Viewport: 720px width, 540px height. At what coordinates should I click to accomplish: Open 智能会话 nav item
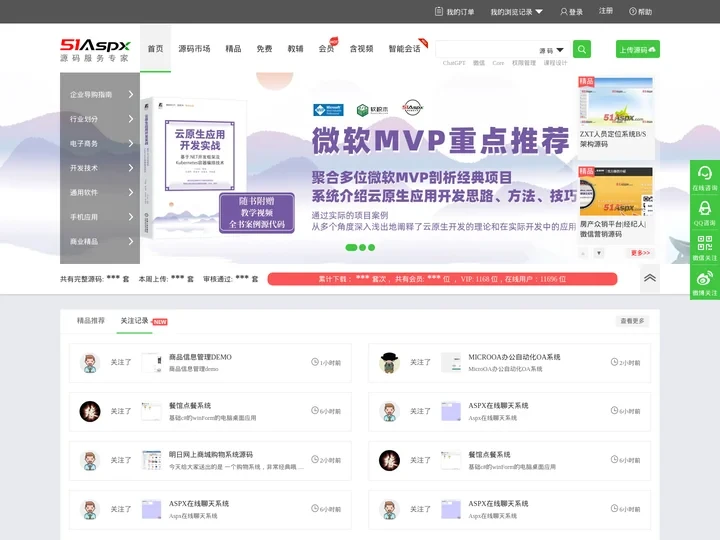(x=405, y=48)
